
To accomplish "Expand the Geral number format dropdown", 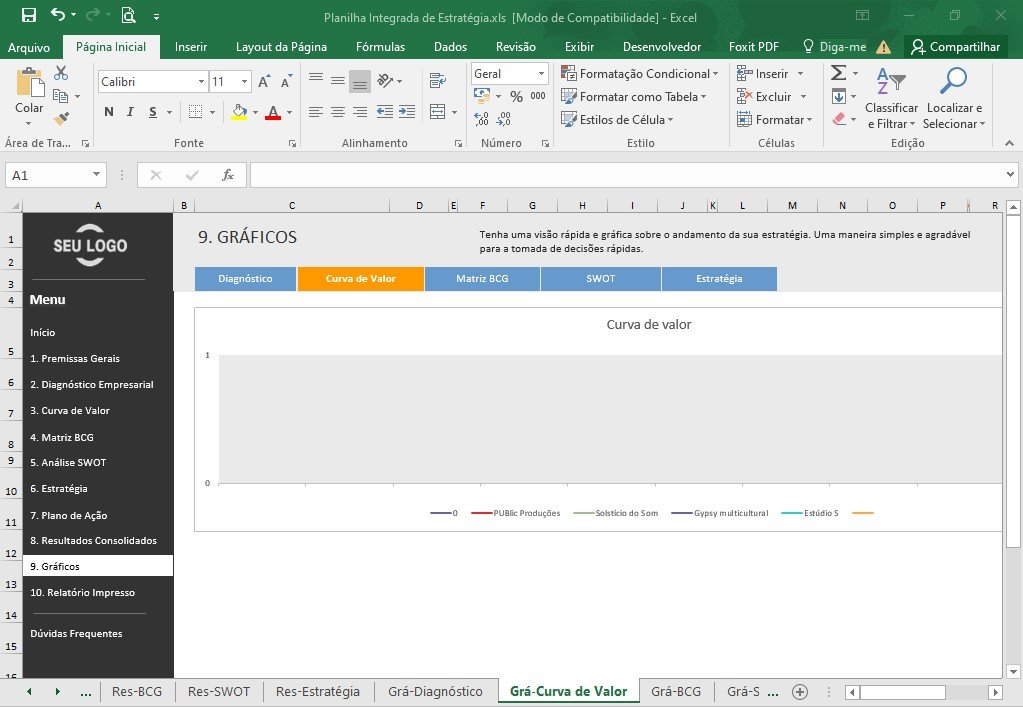I will (541, 74).
